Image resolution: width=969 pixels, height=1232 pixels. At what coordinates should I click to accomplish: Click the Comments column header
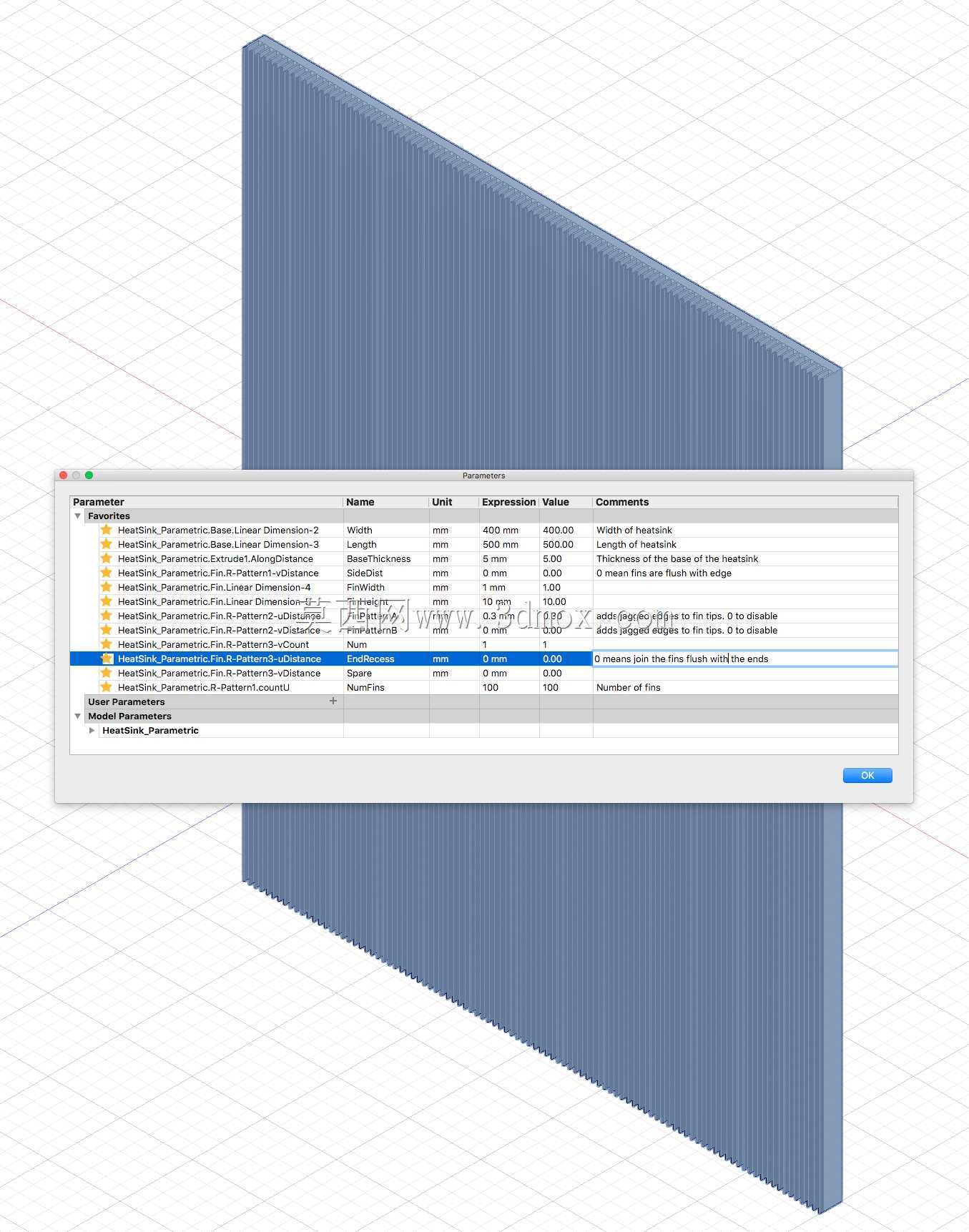(745, 502)
